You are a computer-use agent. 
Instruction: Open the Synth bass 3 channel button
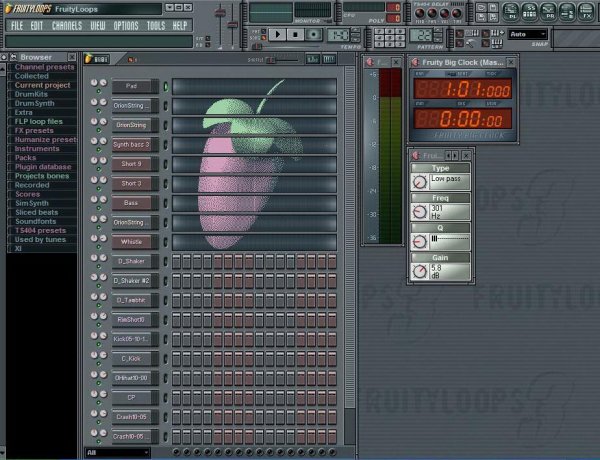point(132,145)
